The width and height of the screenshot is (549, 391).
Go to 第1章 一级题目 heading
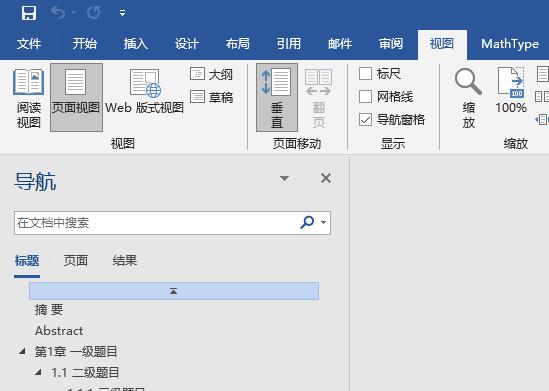coord(76,351)
